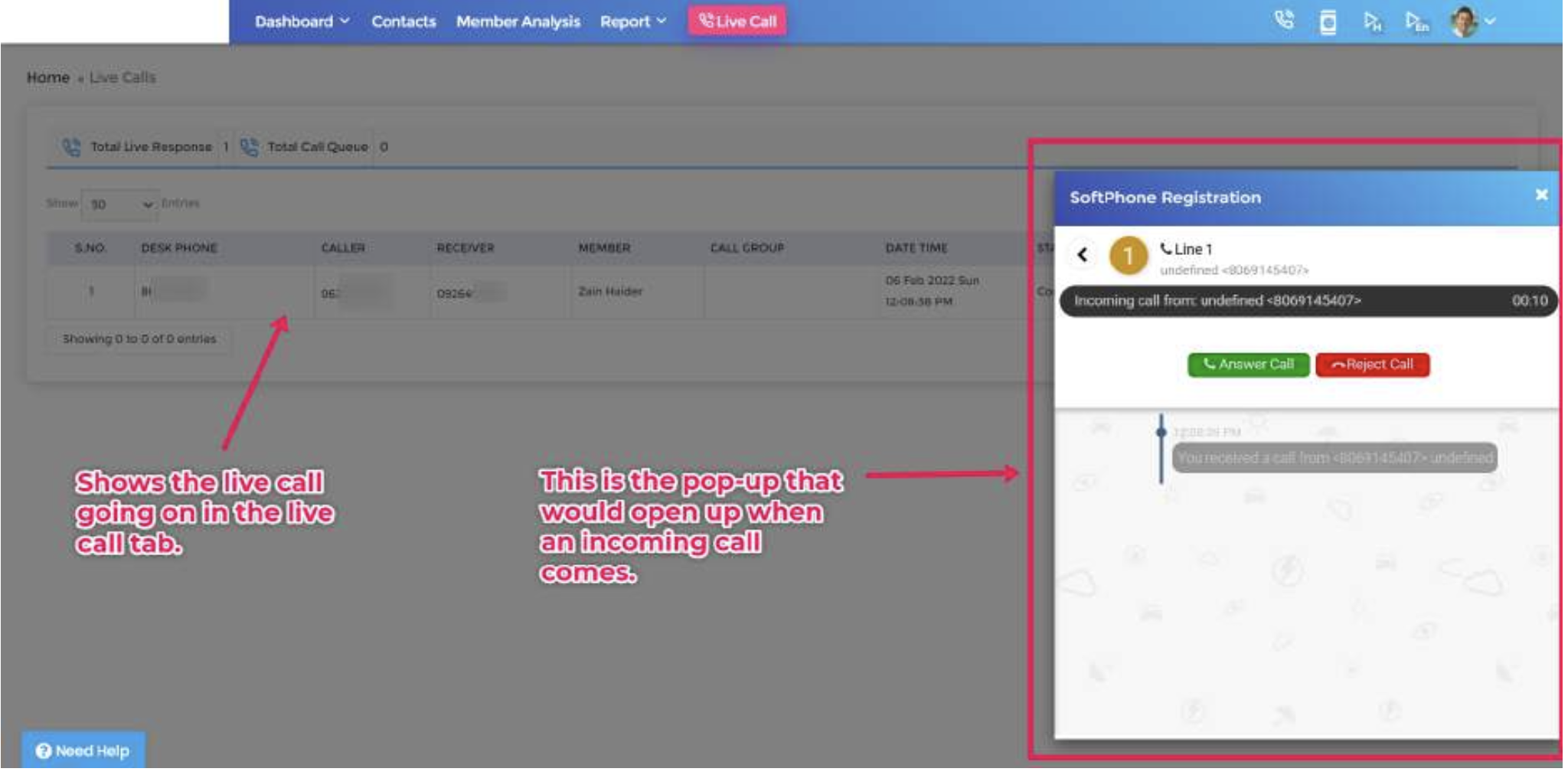Go to Member Analysis page
Viewport: 1568px width, 775px height.
[x=518, y=21]
